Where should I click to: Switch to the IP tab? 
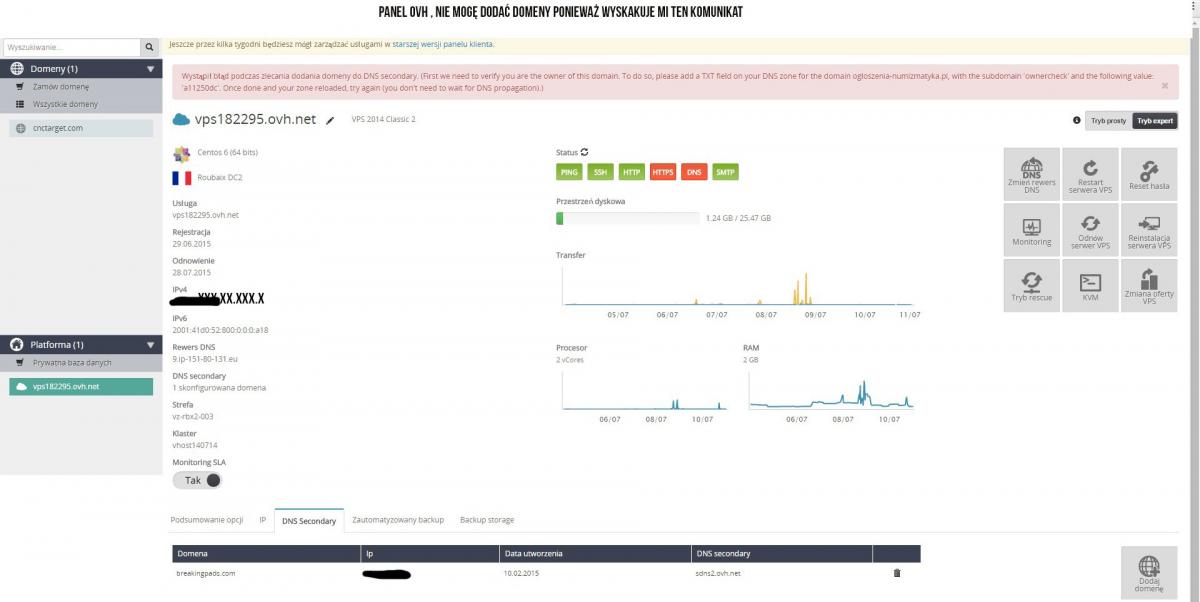click(x=263, y=520)
